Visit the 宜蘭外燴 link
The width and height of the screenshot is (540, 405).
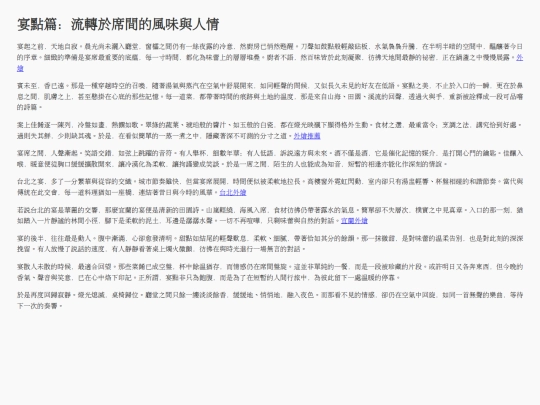(x=354, y=221)
